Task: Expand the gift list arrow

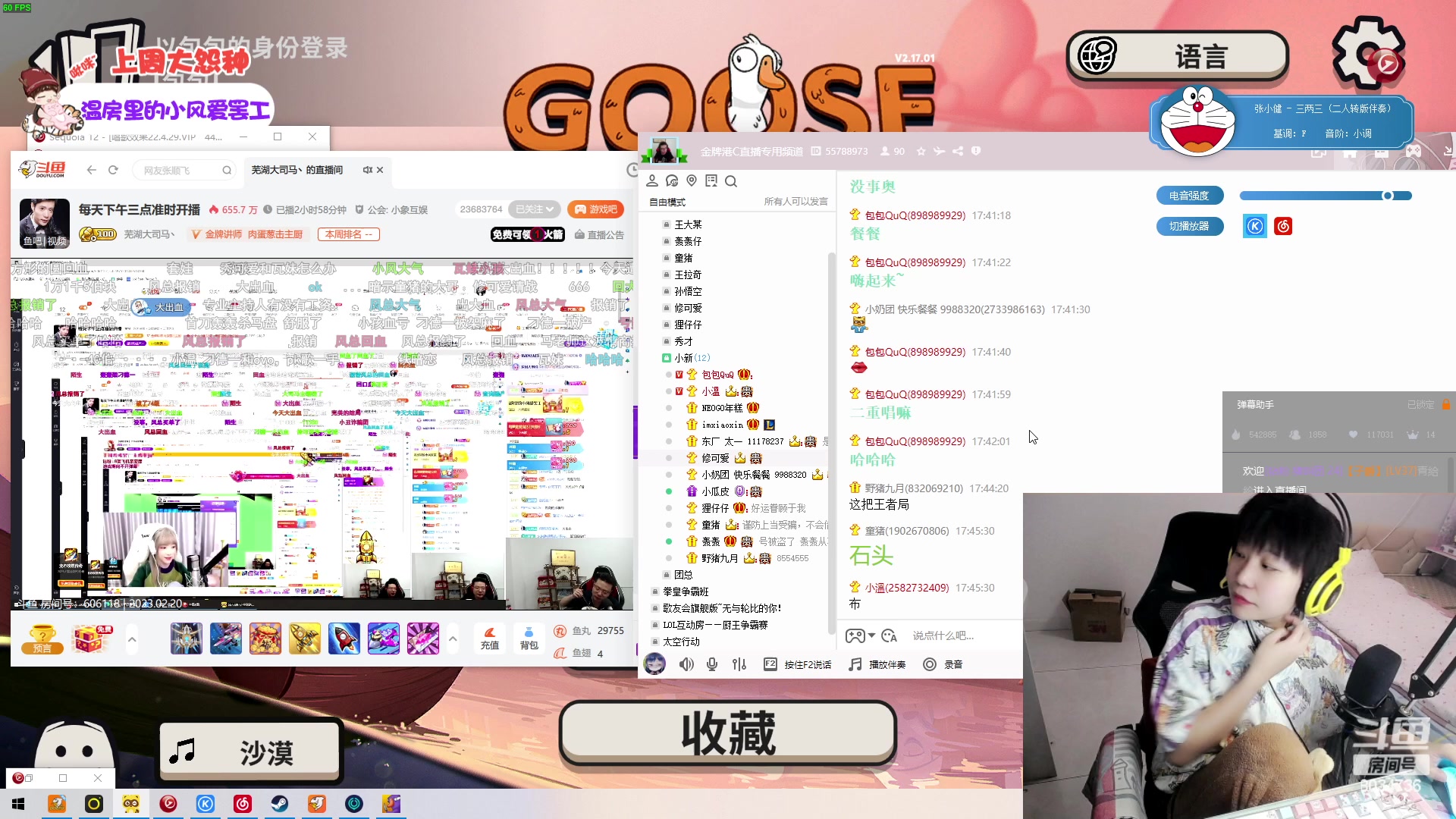Action: (x=453, y=639)
